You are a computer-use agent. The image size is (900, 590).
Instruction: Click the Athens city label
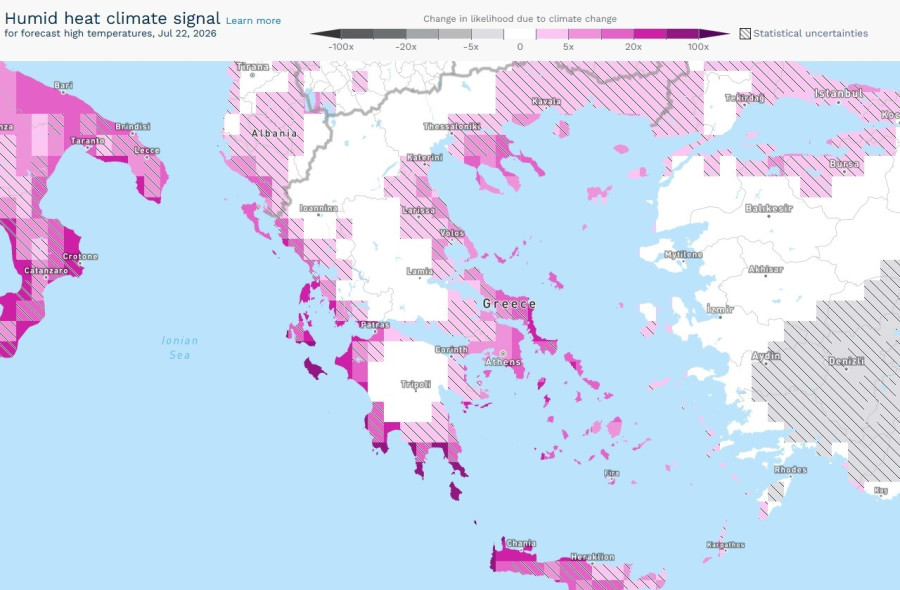(503, 362)
